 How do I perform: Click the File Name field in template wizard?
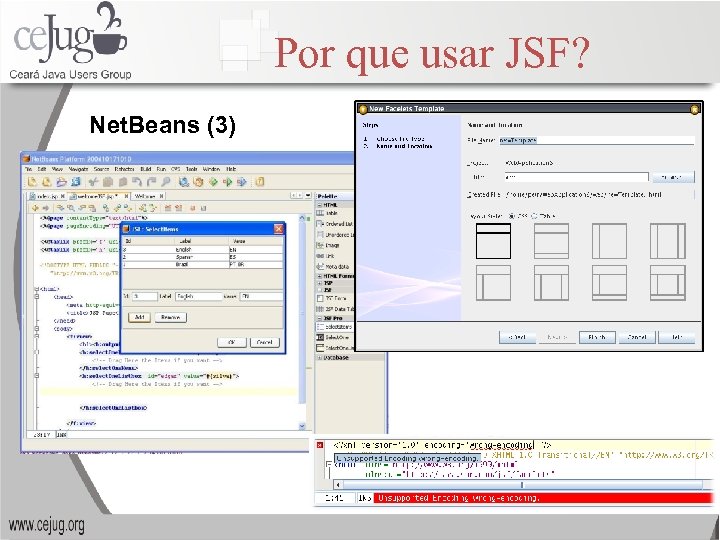(x=596, y=140)
